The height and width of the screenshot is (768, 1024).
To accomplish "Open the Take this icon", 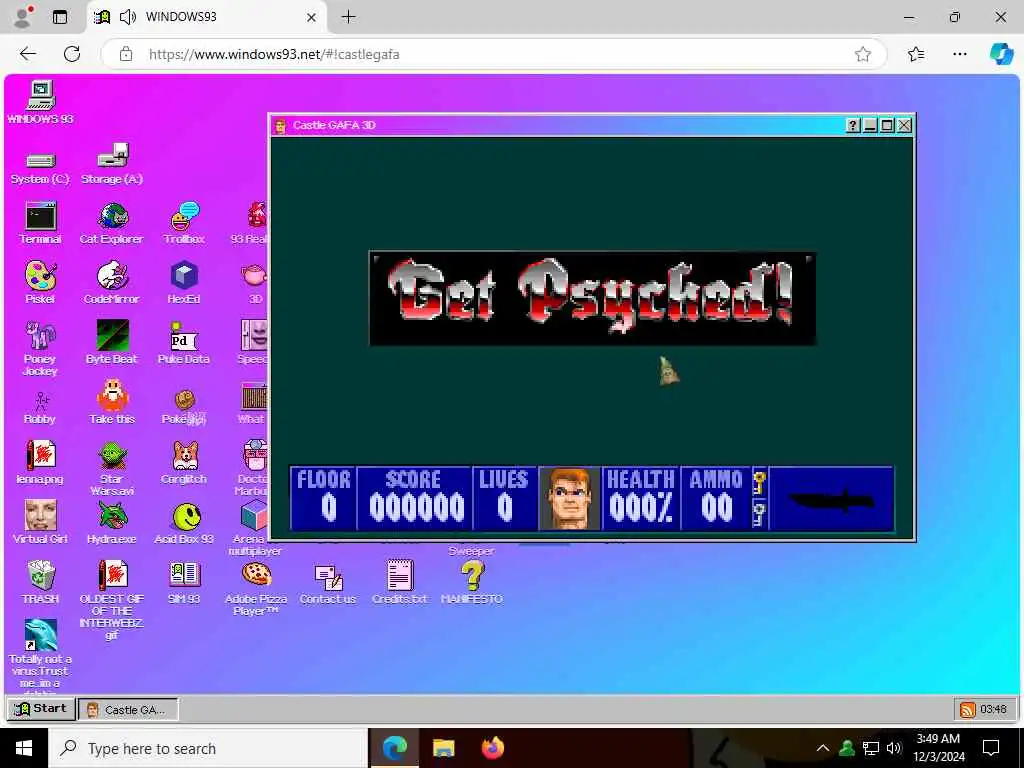I will pyautogui.click(x=112, y=402).
